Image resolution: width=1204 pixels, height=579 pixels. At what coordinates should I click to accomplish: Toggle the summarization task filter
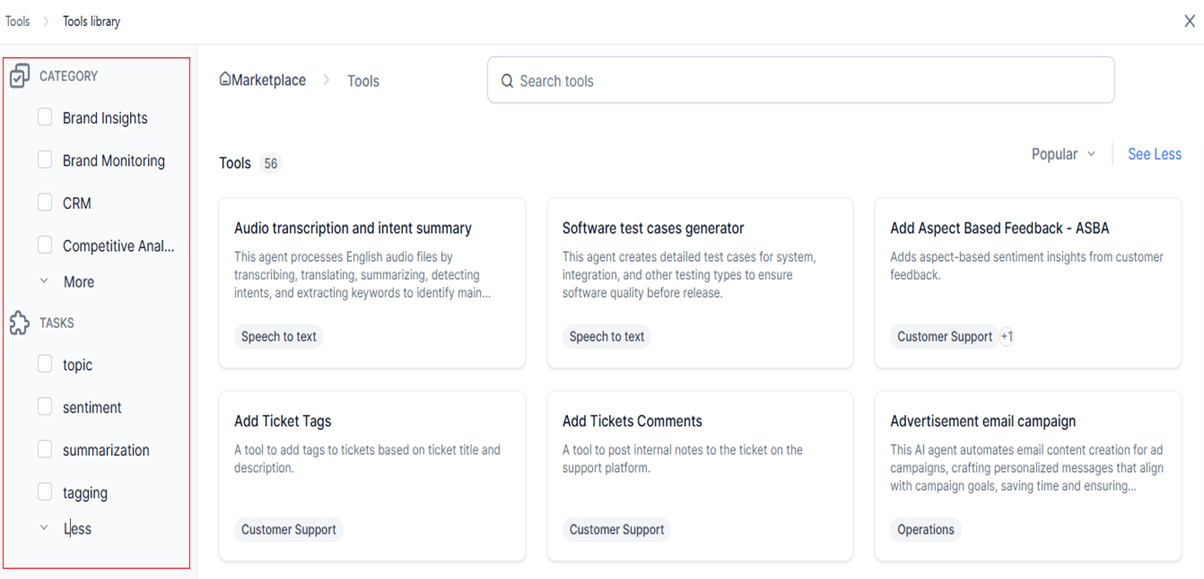(x=45, y=450)
